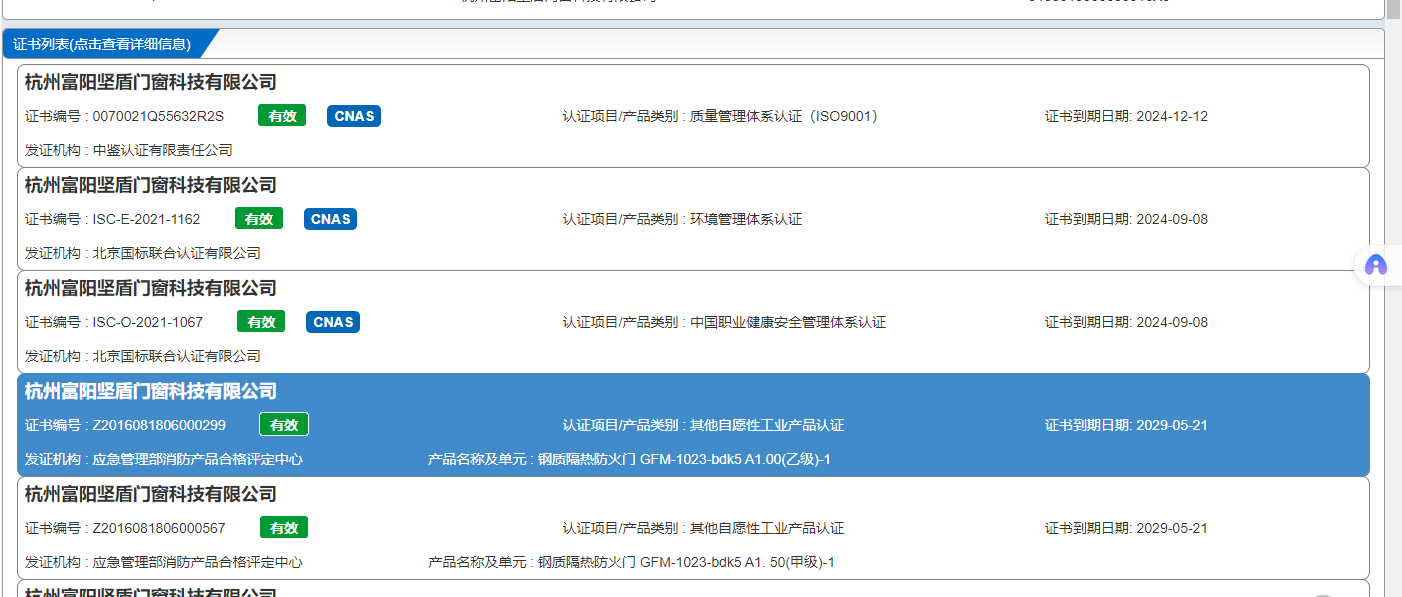Click the CNAS badge beside ISC-E-2021-1162

[x=331, y=219]
